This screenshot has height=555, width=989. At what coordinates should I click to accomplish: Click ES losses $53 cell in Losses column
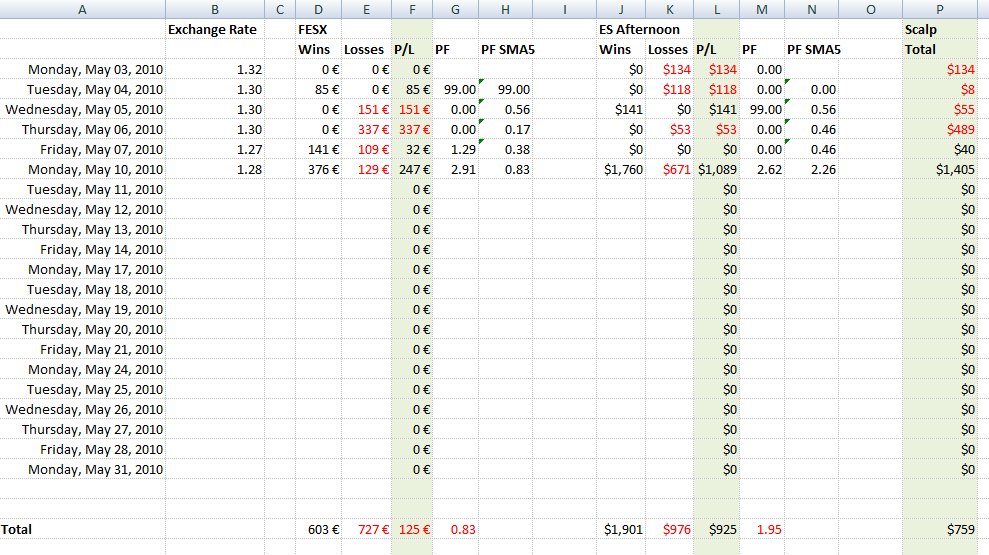tap(669, 129)
